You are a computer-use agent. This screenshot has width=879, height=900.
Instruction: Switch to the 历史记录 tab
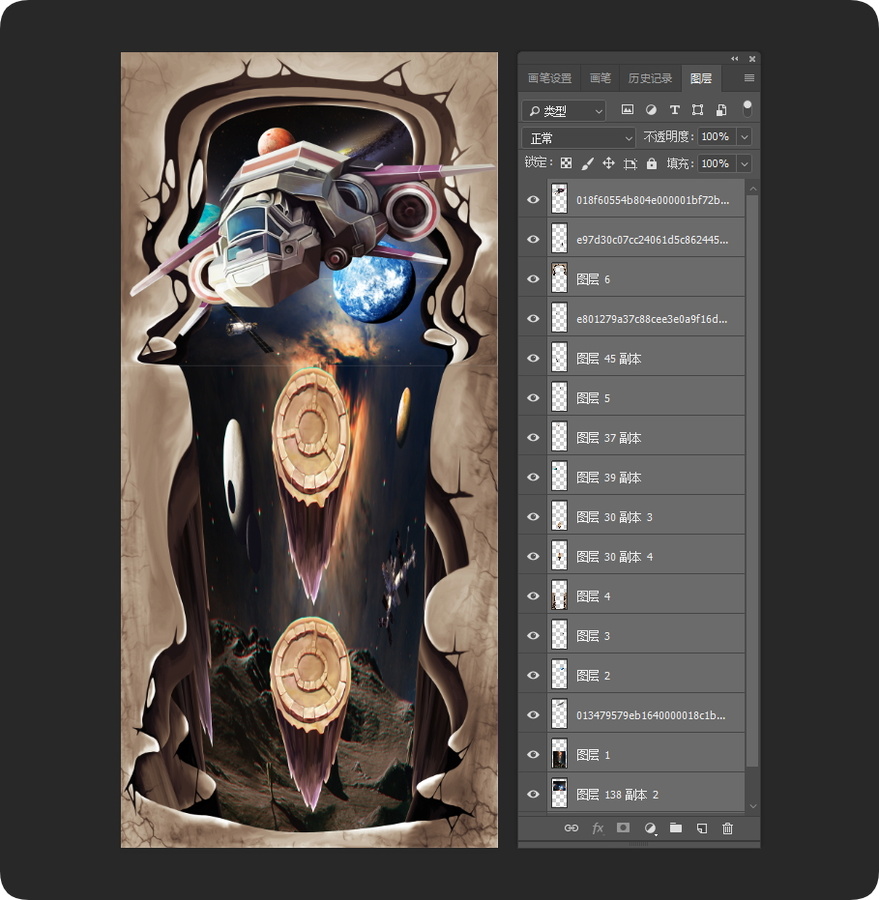pyautogui.click(x=650, y=78)
